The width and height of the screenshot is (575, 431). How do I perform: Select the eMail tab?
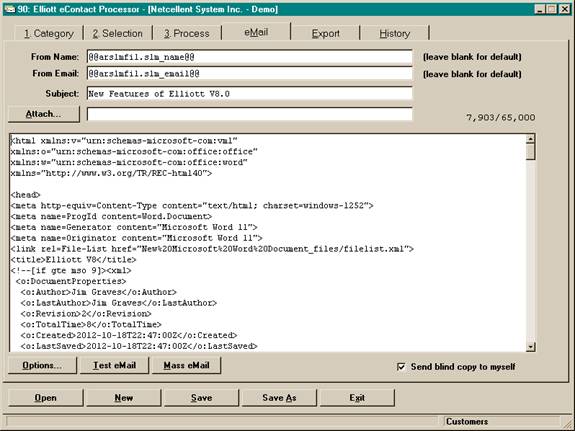coord(256,32)
